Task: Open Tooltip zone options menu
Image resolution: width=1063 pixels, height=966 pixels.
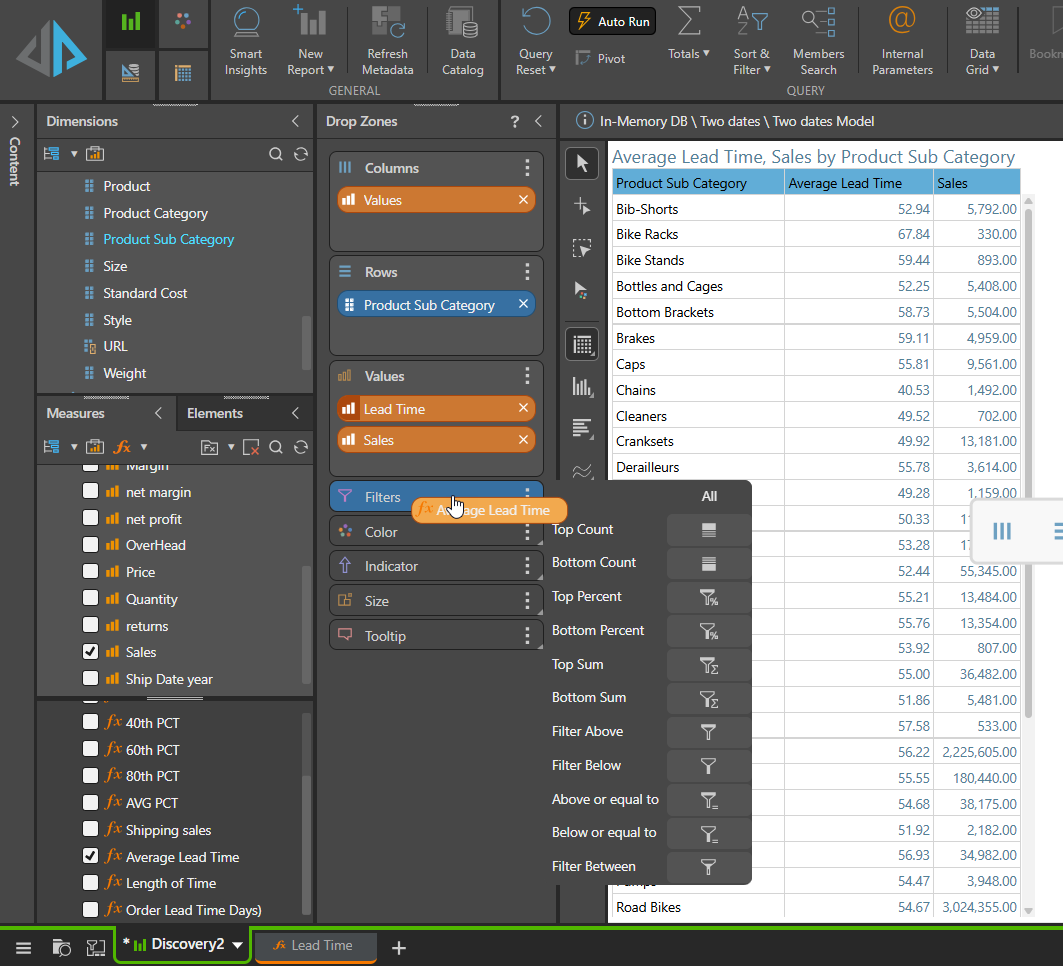Action: click(x=527, y=636)
